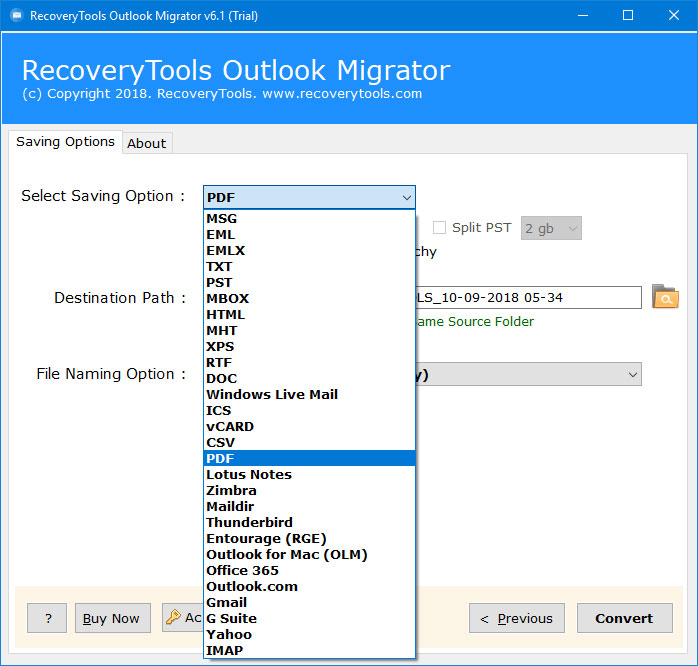
Task: Choose Yahoo option
Action: tap(309, 635)
